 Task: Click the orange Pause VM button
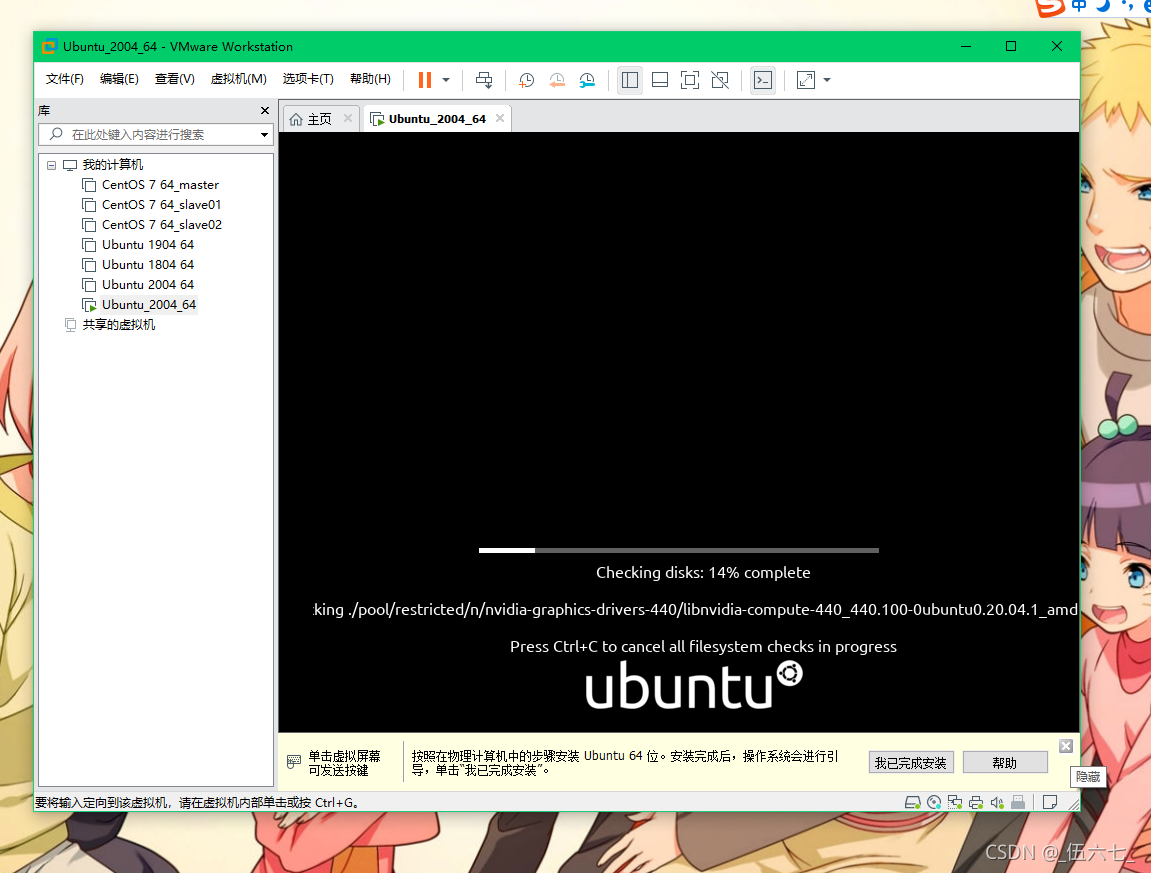[x=424, y=80]
